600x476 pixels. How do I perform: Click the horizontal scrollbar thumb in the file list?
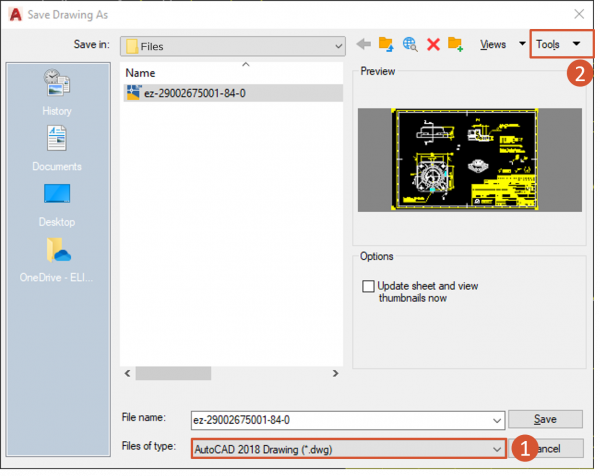pyautogui.click(x=173, y=373)
